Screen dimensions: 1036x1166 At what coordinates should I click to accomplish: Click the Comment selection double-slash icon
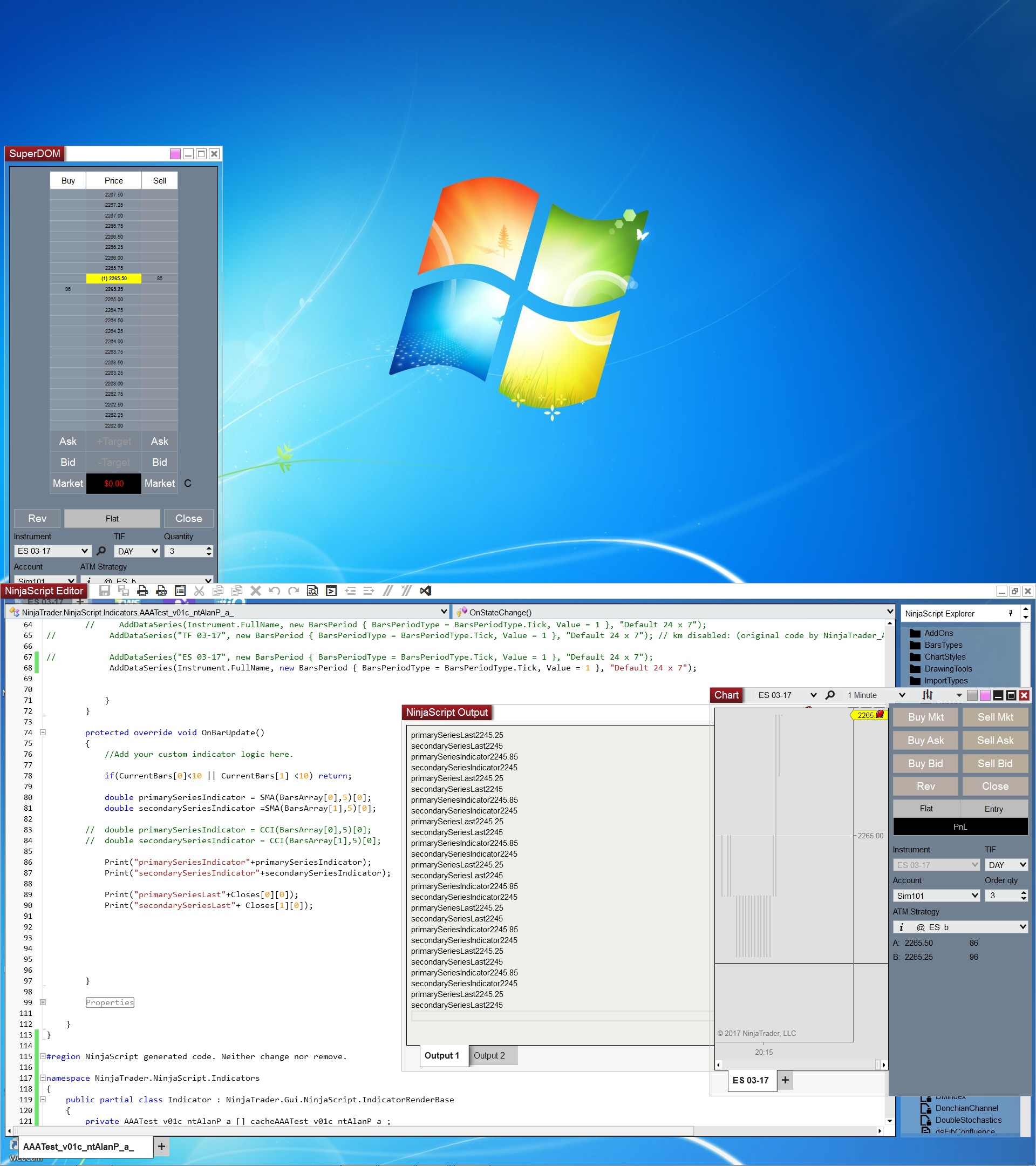(x=388, y=591)
